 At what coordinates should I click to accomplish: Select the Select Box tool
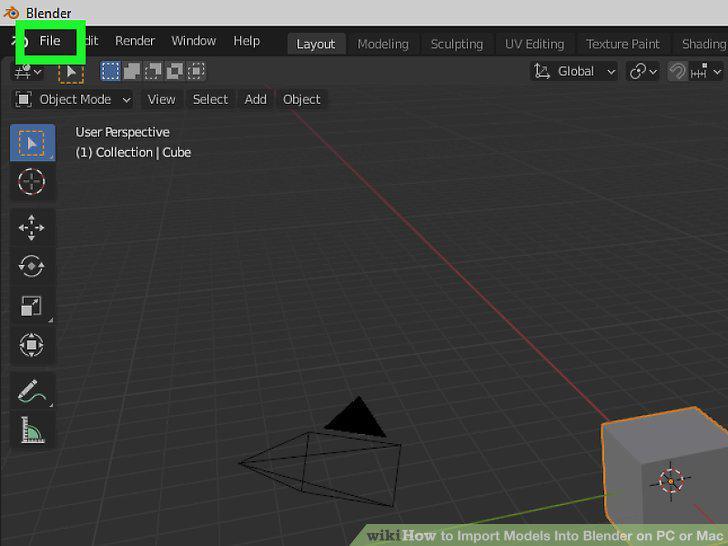(x=32, y=143)
